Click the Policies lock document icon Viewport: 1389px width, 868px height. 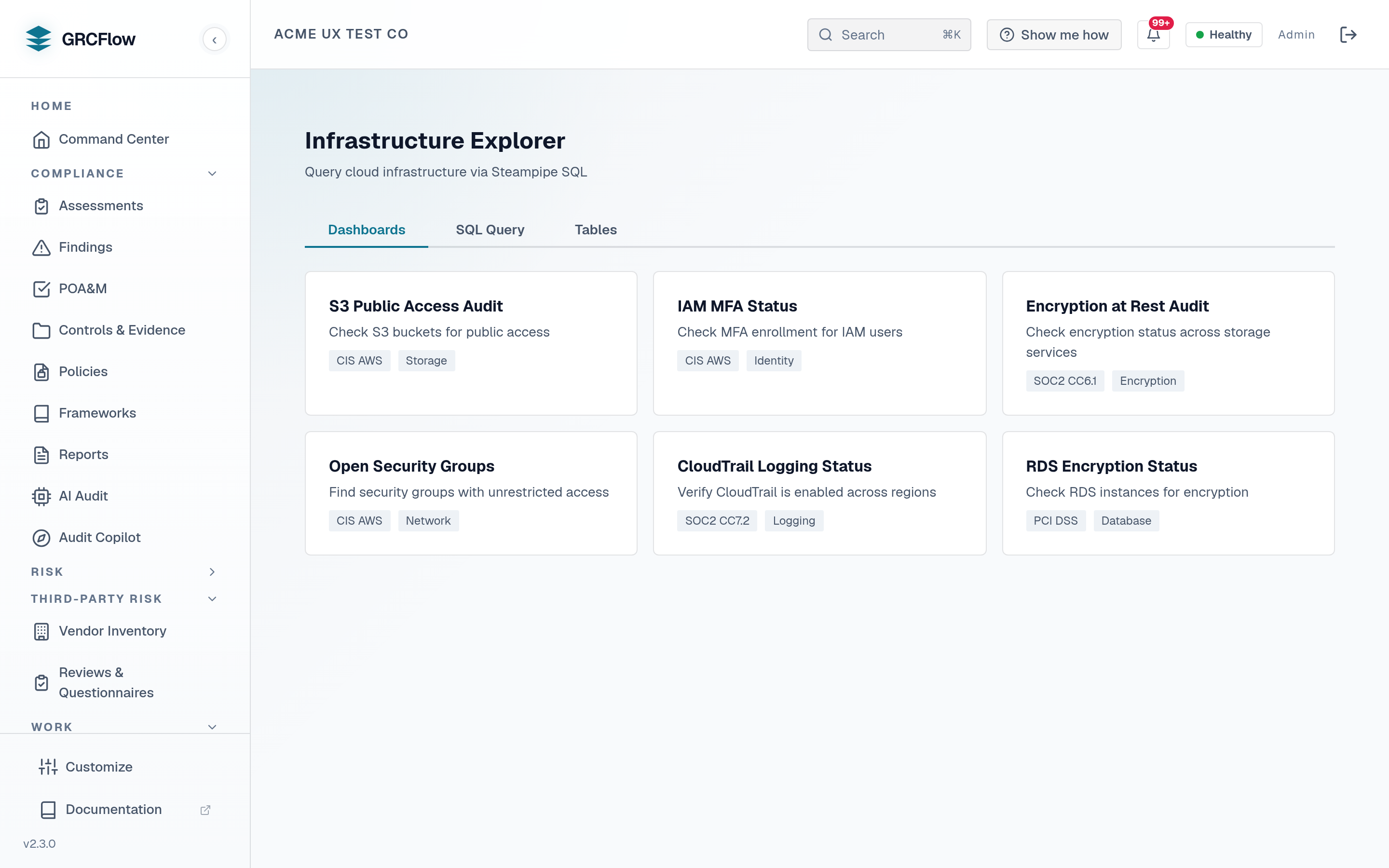coord(41,372)
